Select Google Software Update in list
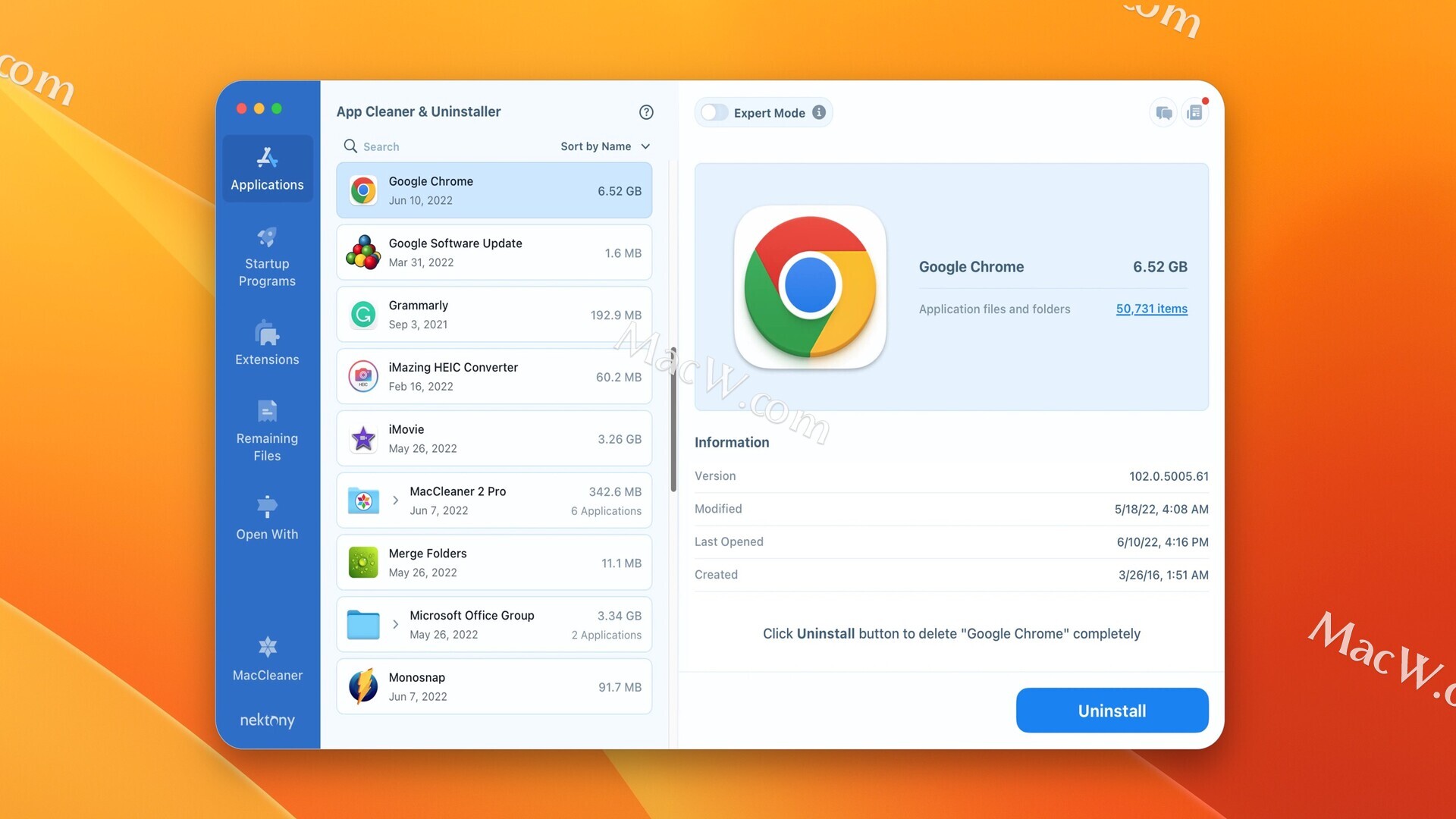Image resolution: width=1456 pixels, height=819 pixels. 494,253
